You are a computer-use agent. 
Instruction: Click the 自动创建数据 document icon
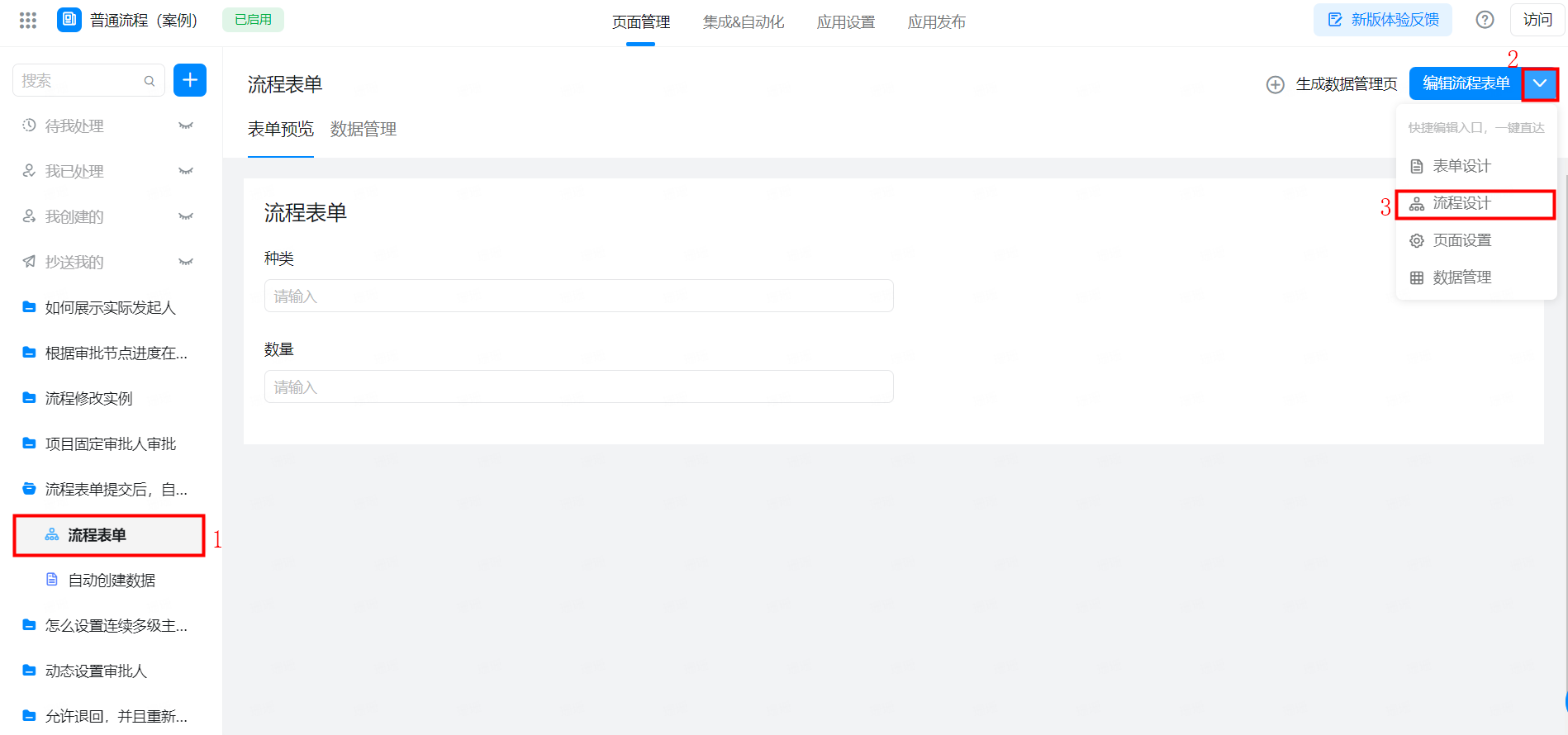click(52, 580)
